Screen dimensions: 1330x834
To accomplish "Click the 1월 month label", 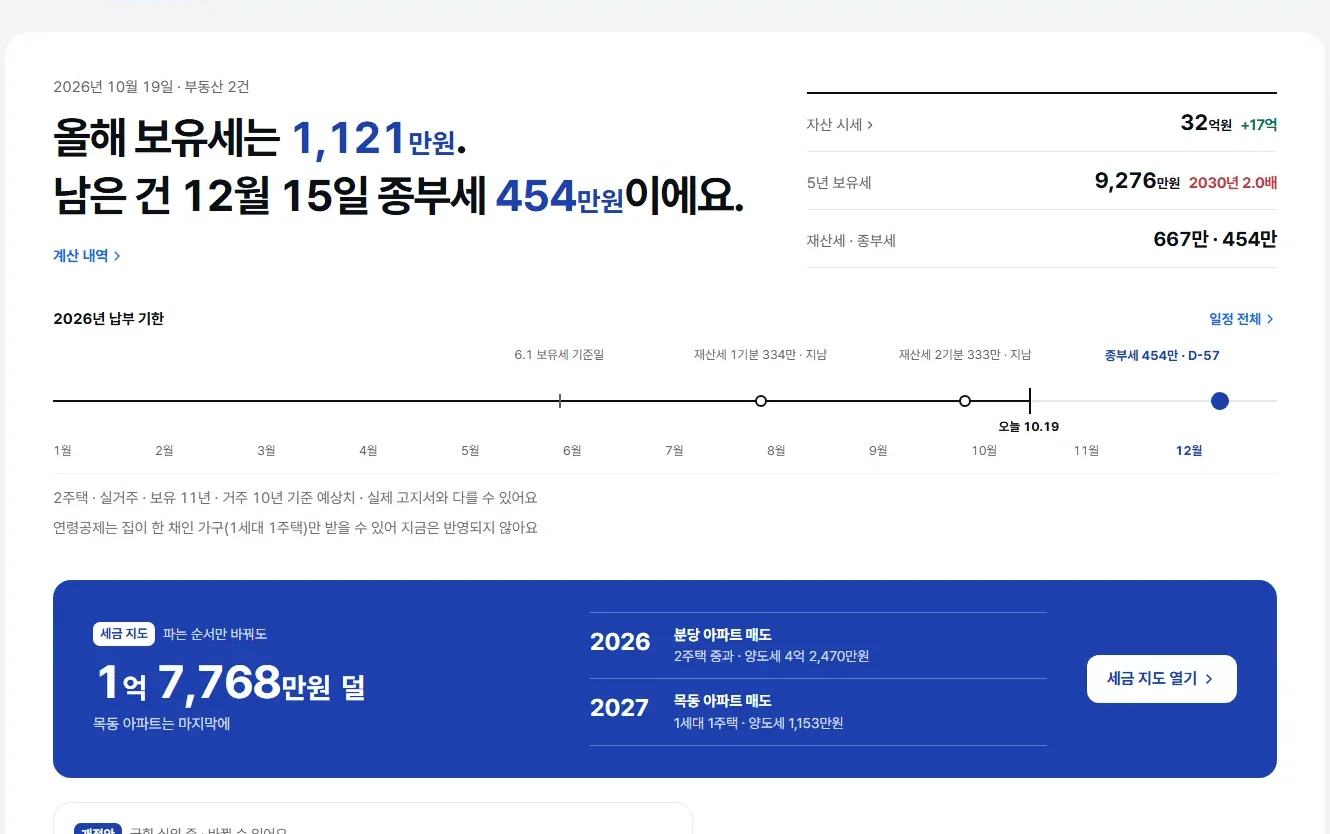I will click(62, 451).
